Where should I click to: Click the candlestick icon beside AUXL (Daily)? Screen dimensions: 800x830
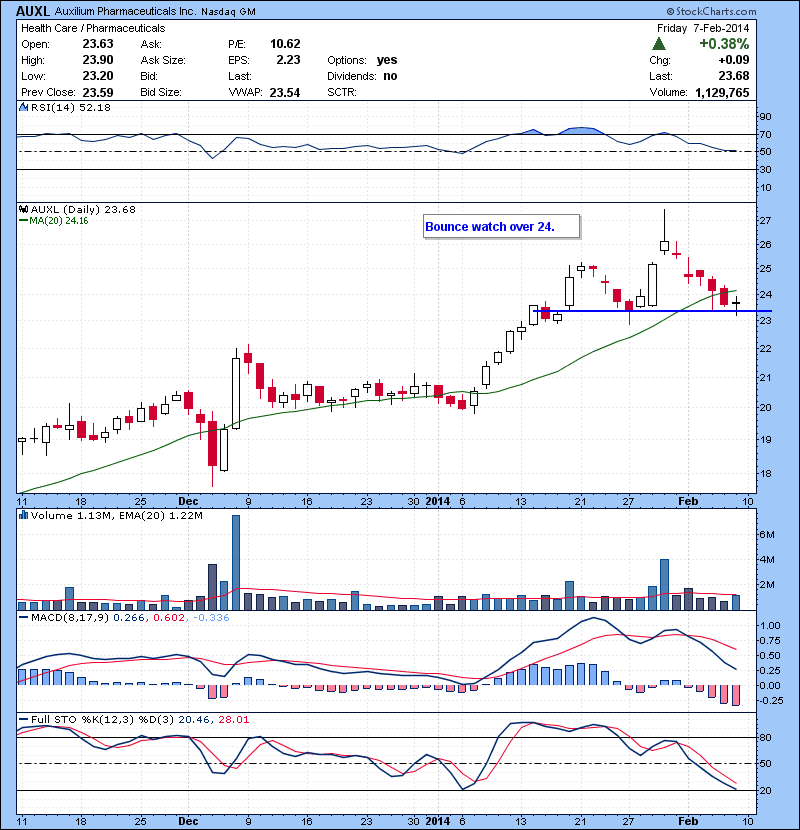point(24,210)
